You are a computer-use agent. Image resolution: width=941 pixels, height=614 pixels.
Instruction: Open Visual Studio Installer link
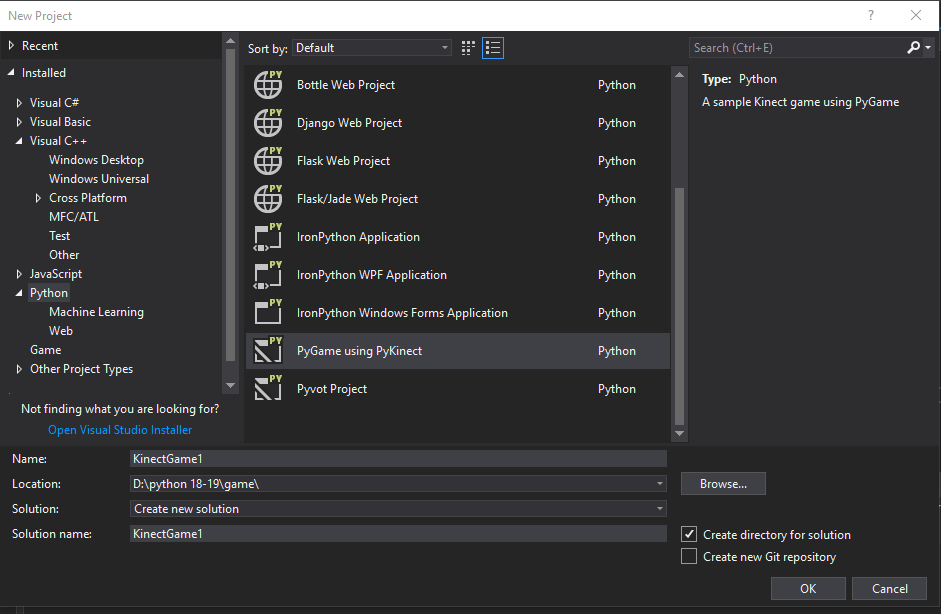coord(120,430)
